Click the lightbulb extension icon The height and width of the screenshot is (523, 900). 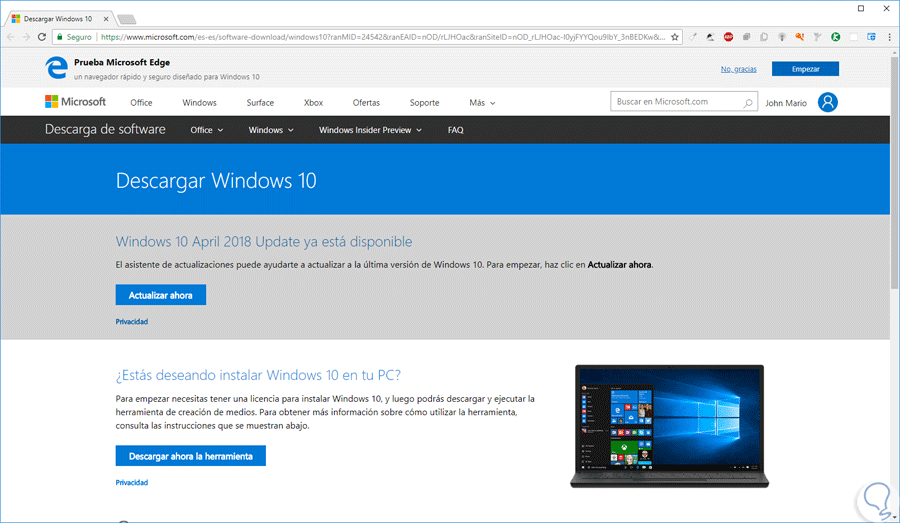tap(782, 37)
